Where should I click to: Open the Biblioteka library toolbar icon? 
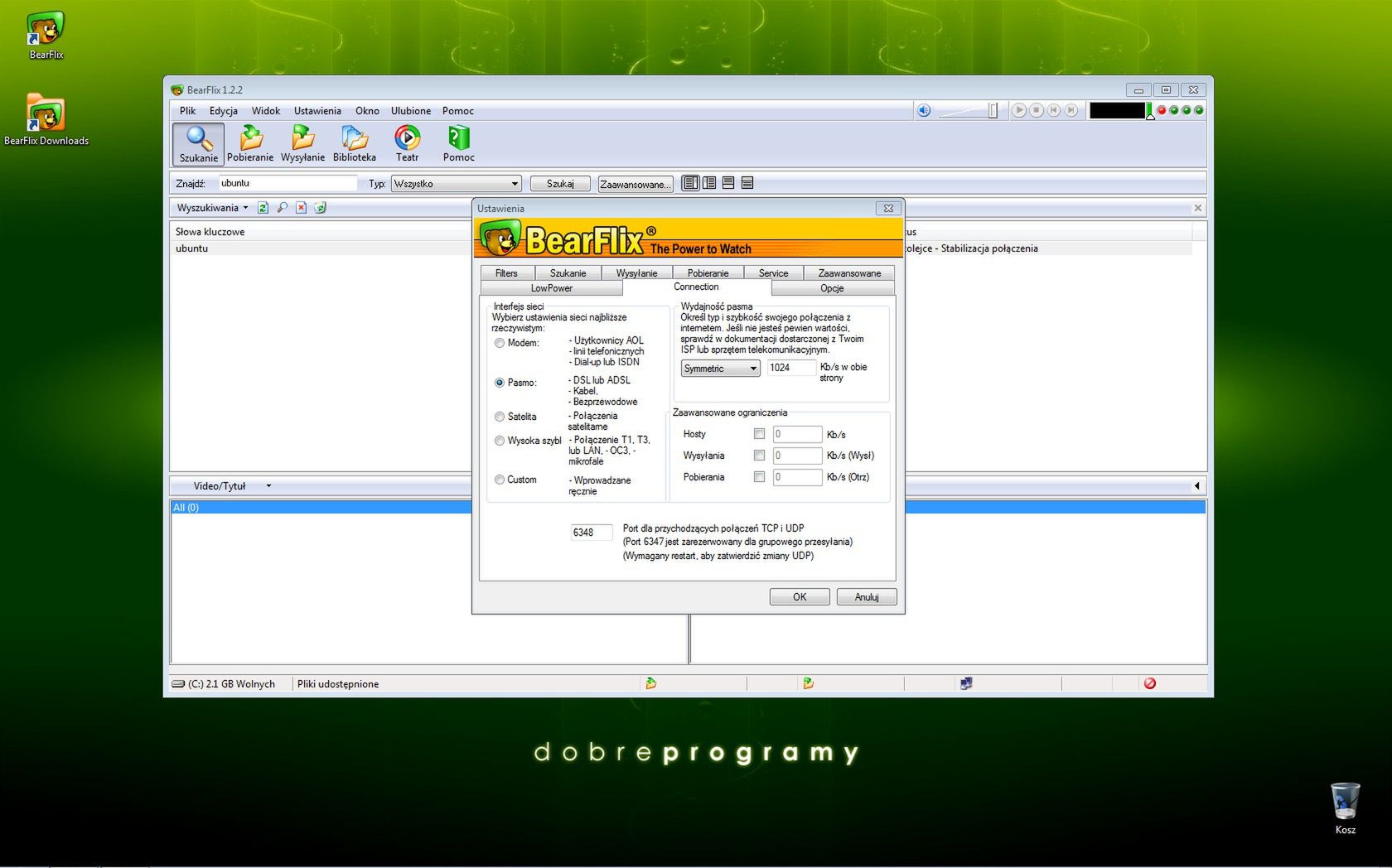(355, 144)
